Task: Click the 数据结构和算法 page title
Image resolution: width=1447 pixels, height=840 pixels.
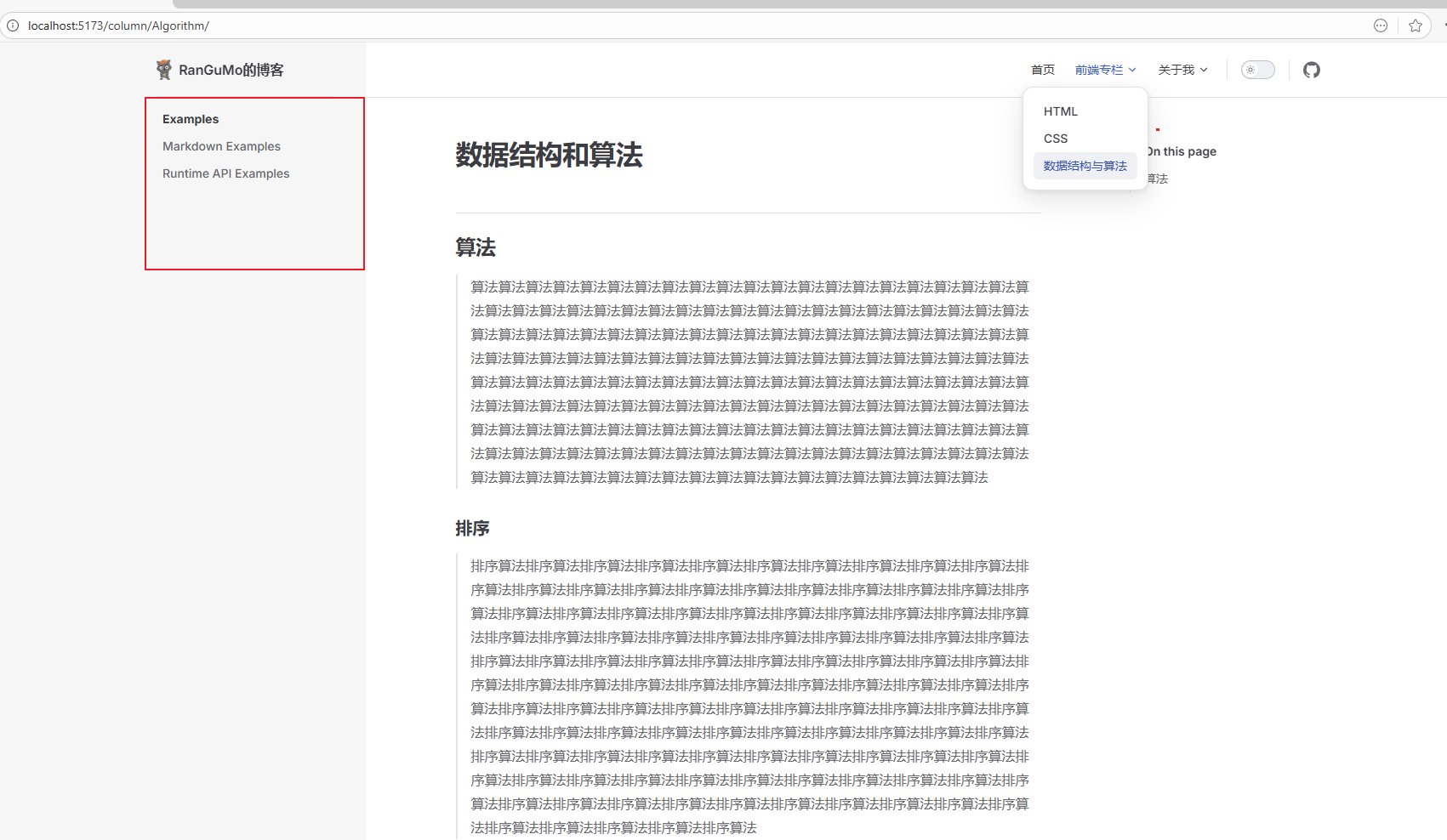Action: [549, 155]
